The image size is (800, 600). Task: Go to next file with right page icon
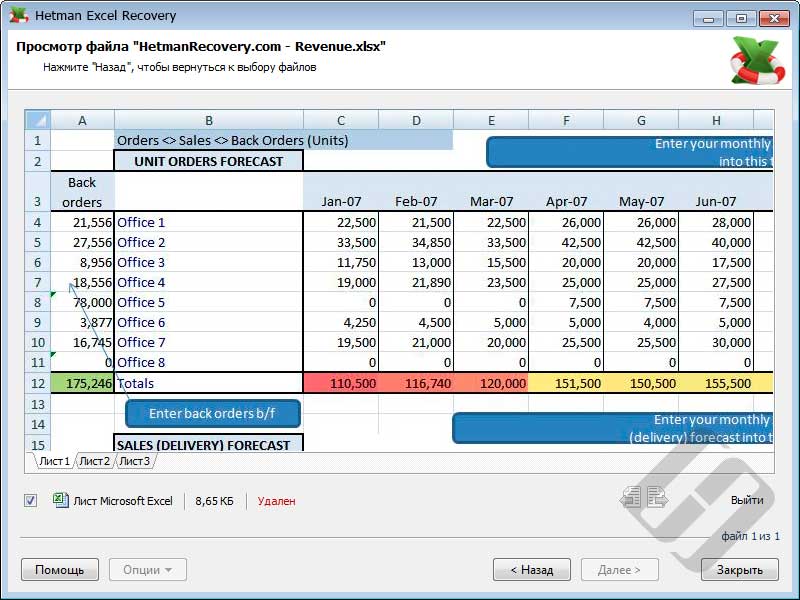[657, 497]
